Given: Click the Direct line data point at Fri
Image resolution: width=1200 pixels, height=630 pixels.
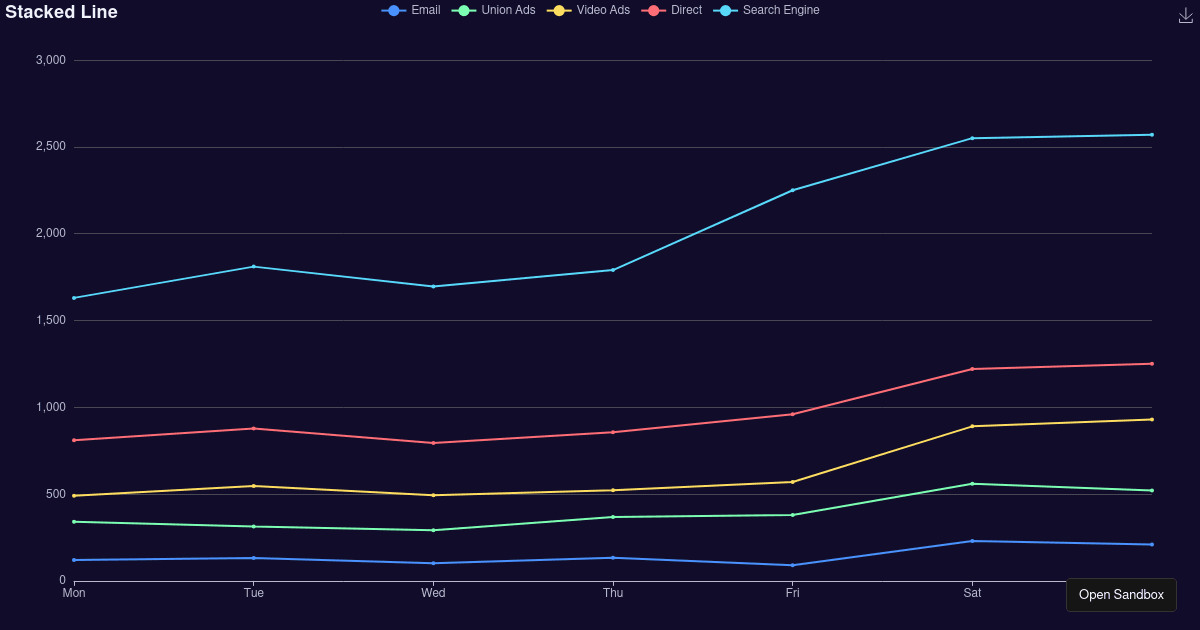Looking at the screenshot, I should coord(792,414).
